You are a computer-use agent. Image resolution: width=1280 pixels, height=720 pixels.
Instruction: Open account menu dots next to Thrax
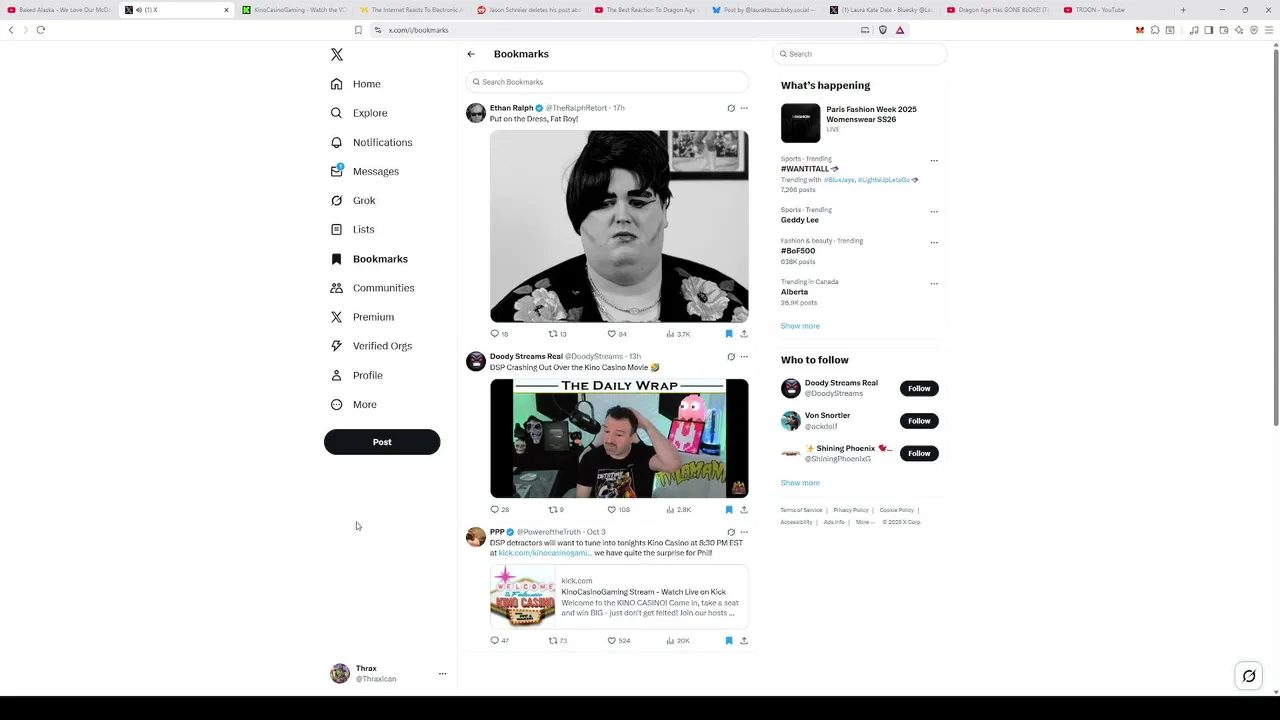(x=442, y=674)
